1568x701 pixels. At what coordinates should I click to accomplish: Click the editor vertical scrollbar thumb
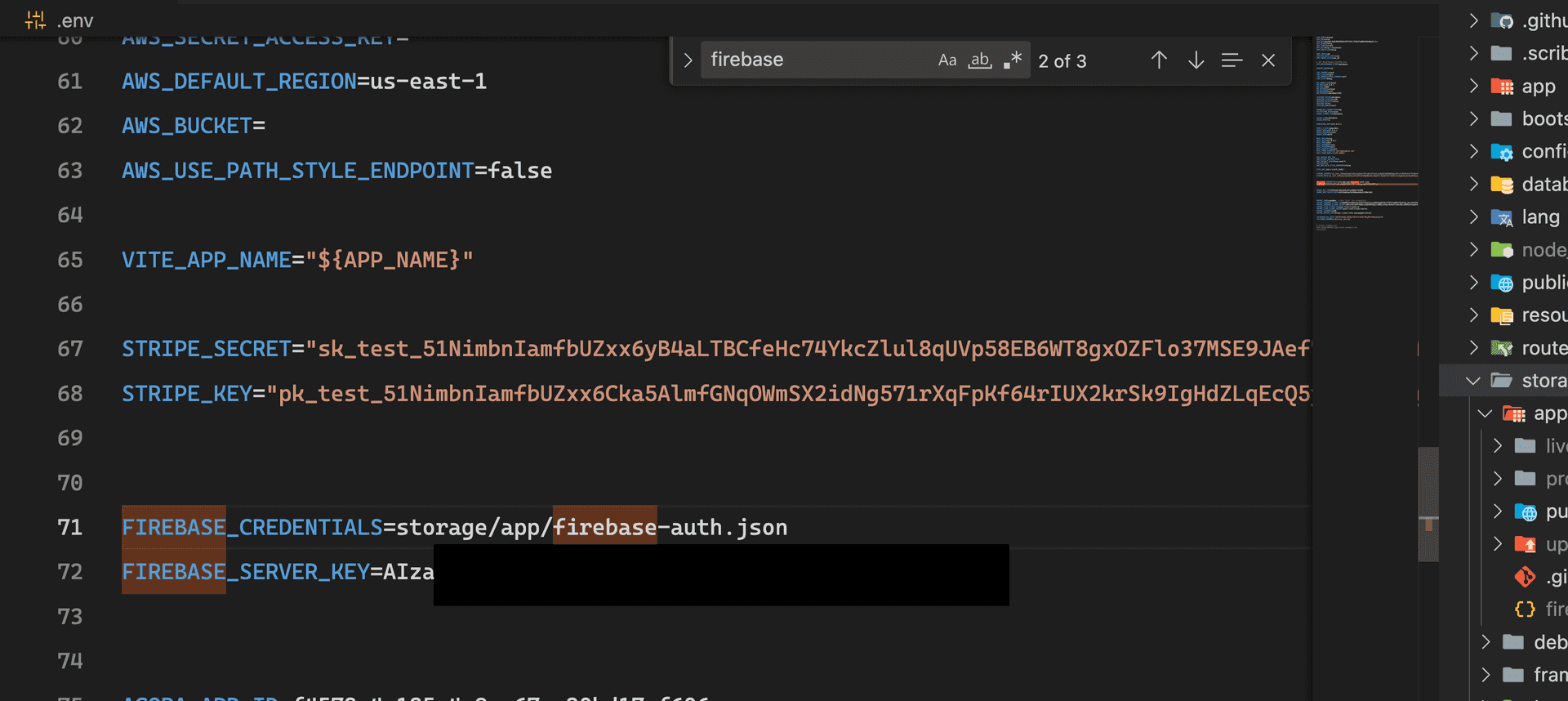[x=1428, y=502]
